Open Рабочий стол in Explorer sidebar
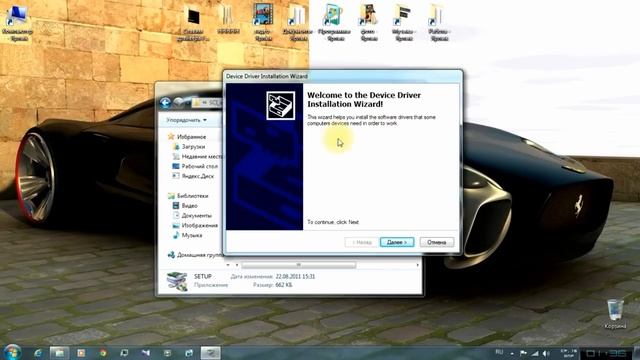 coord(200,166)
